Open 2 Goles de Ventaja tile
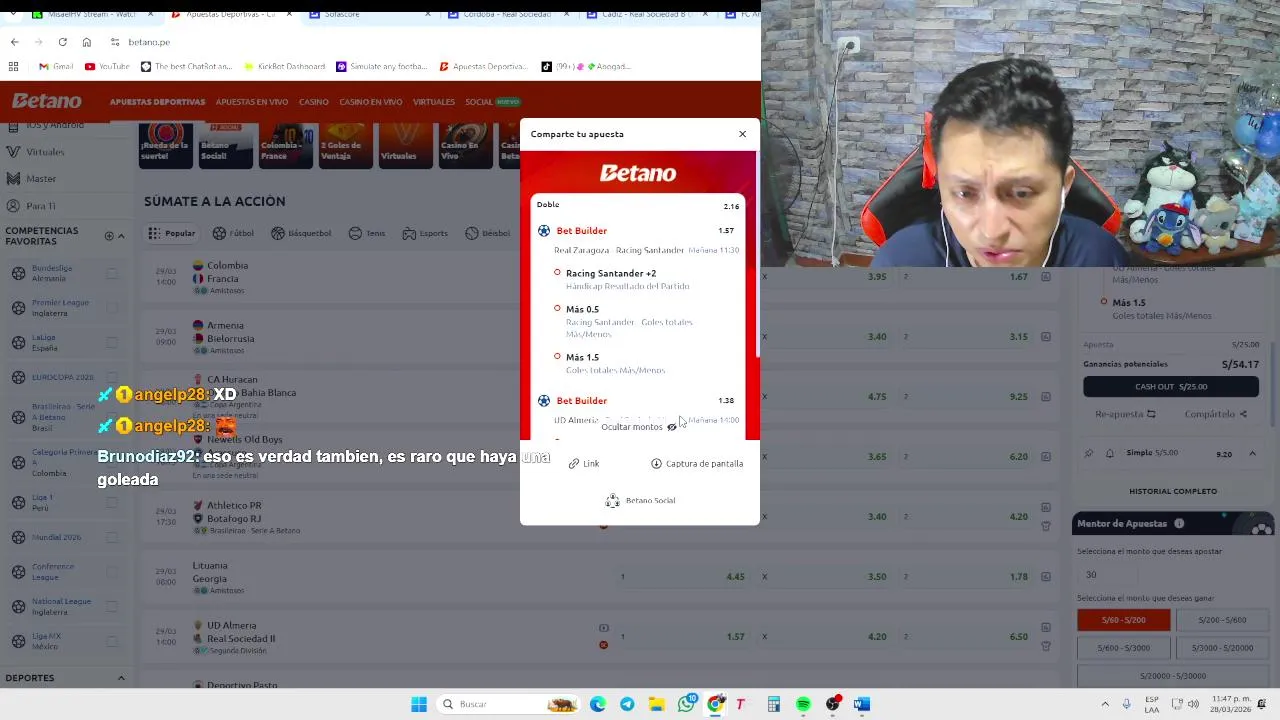Image resolution: width=1280 pixels, height=720 pixels. pos(345,145)
